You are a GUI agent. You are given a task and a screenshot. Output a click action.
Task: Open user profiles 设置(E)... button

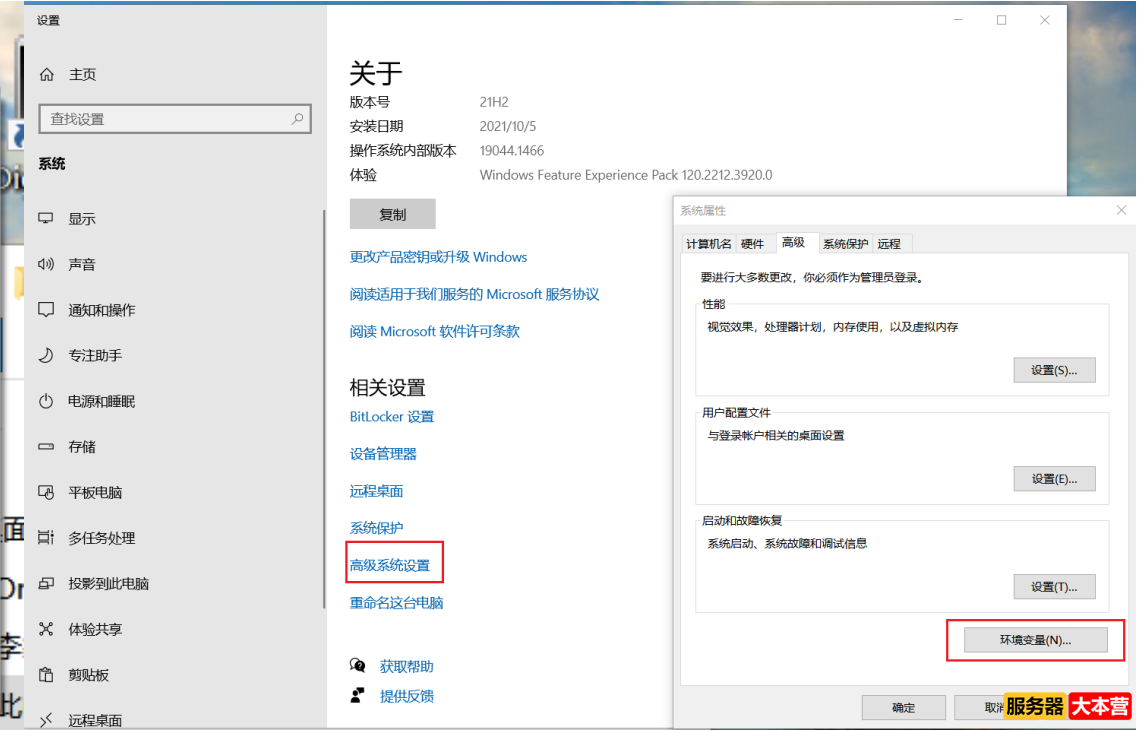[x=1054, y=479]
